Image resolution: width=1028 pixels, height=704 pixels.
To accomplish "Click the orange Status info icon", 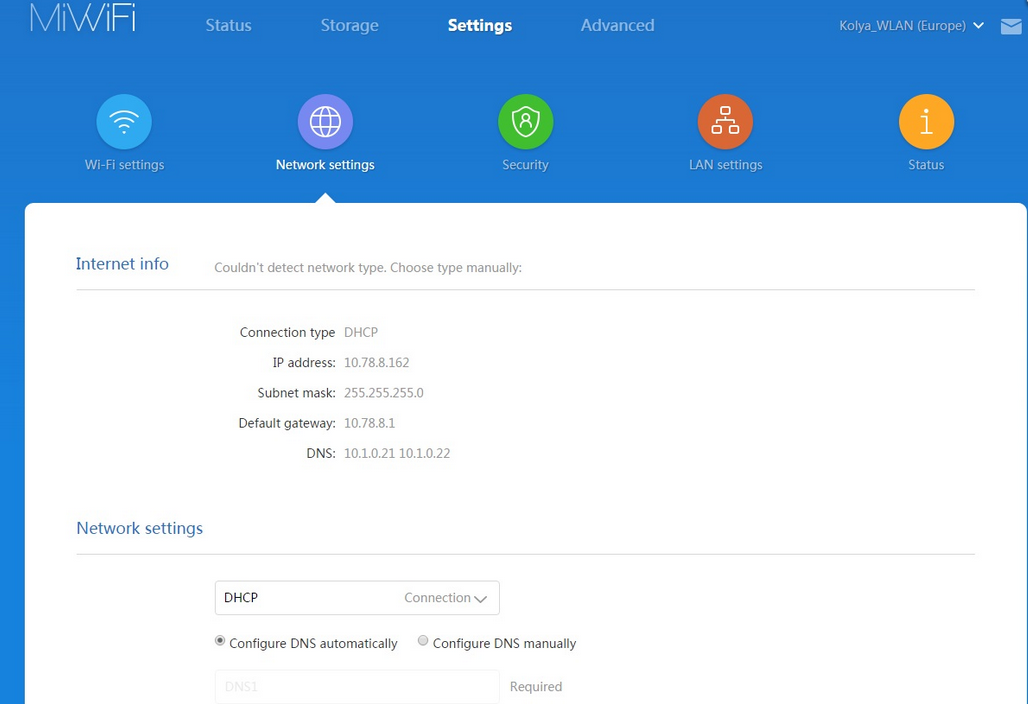I will (926, 122).
